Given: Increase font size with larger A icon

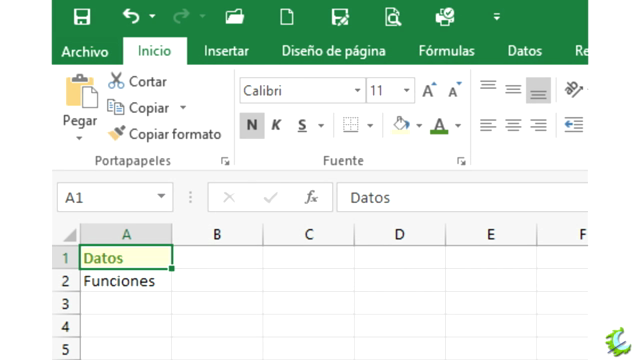Looking at the screenshot, I should pyautogui.click(x=429, y=90).
